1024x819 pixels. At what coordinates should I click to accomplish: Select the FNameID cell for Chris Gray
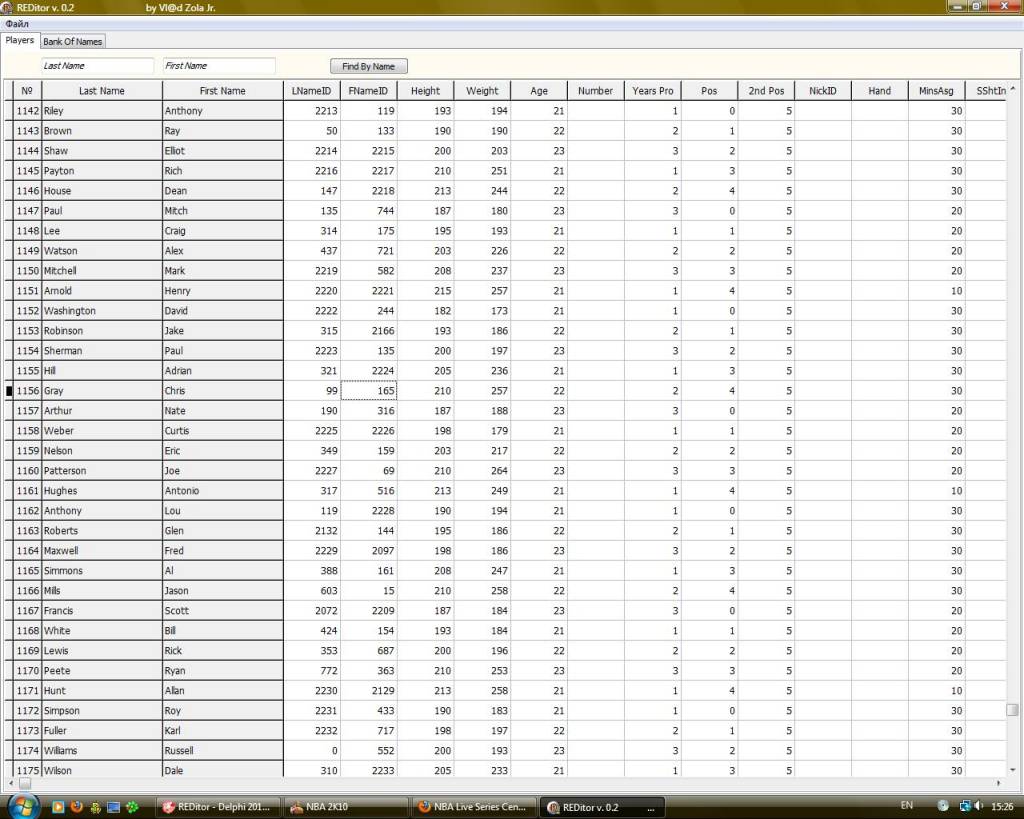coord(369,391)
